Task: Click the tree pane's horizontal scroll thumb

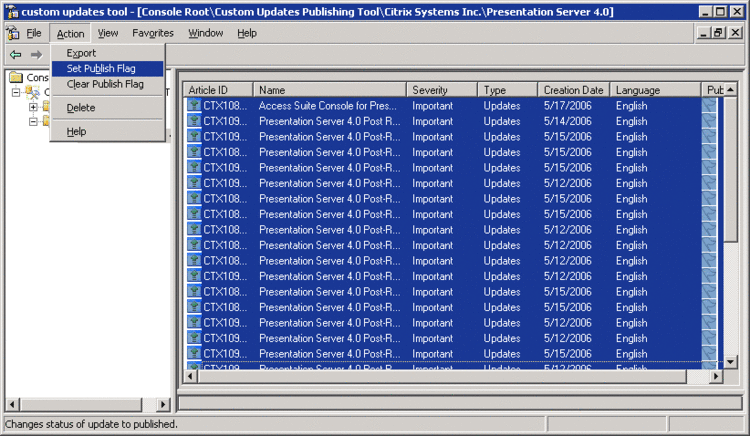Action: [81, 404]
